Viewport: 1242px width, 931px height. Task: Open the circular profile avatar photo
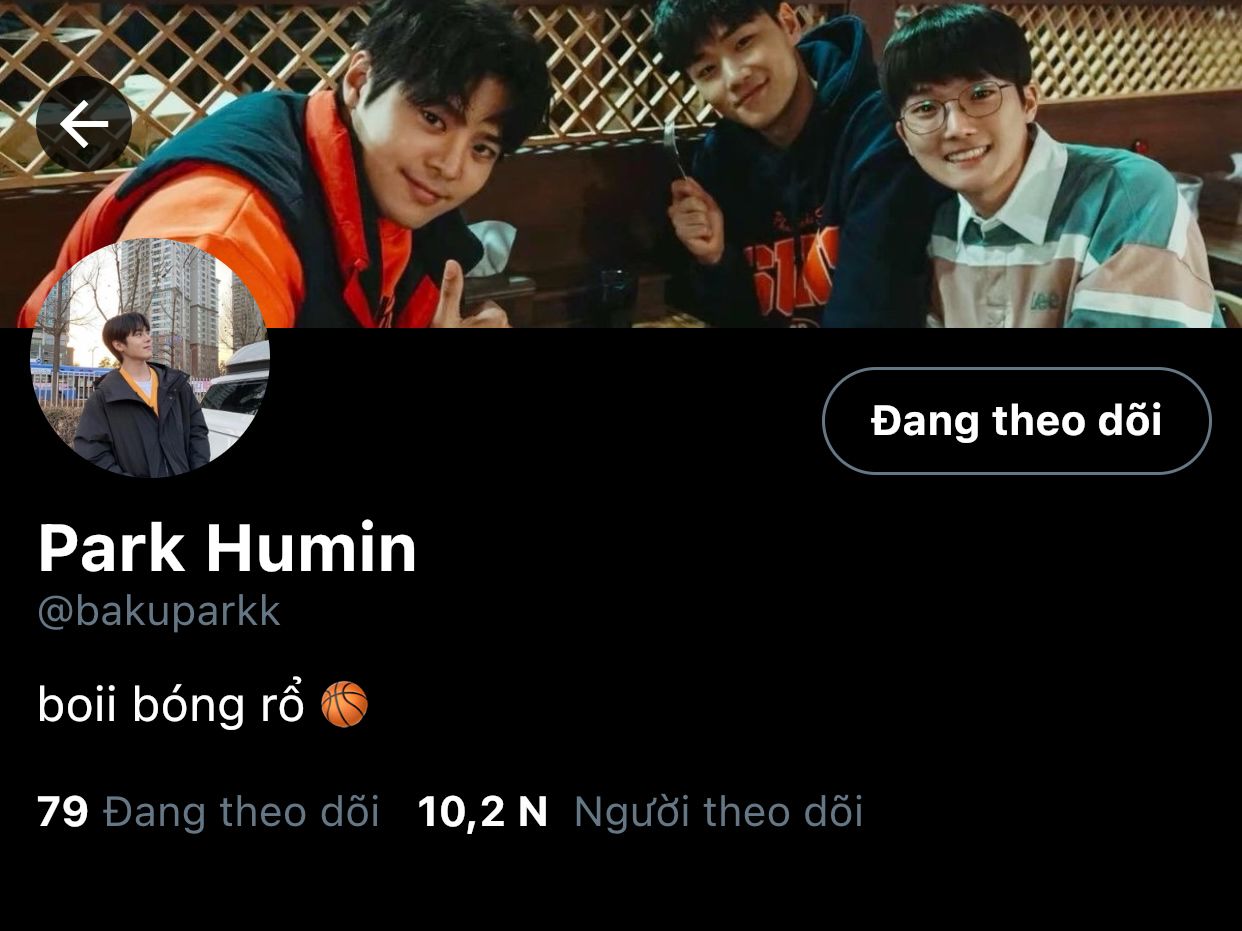150,358
